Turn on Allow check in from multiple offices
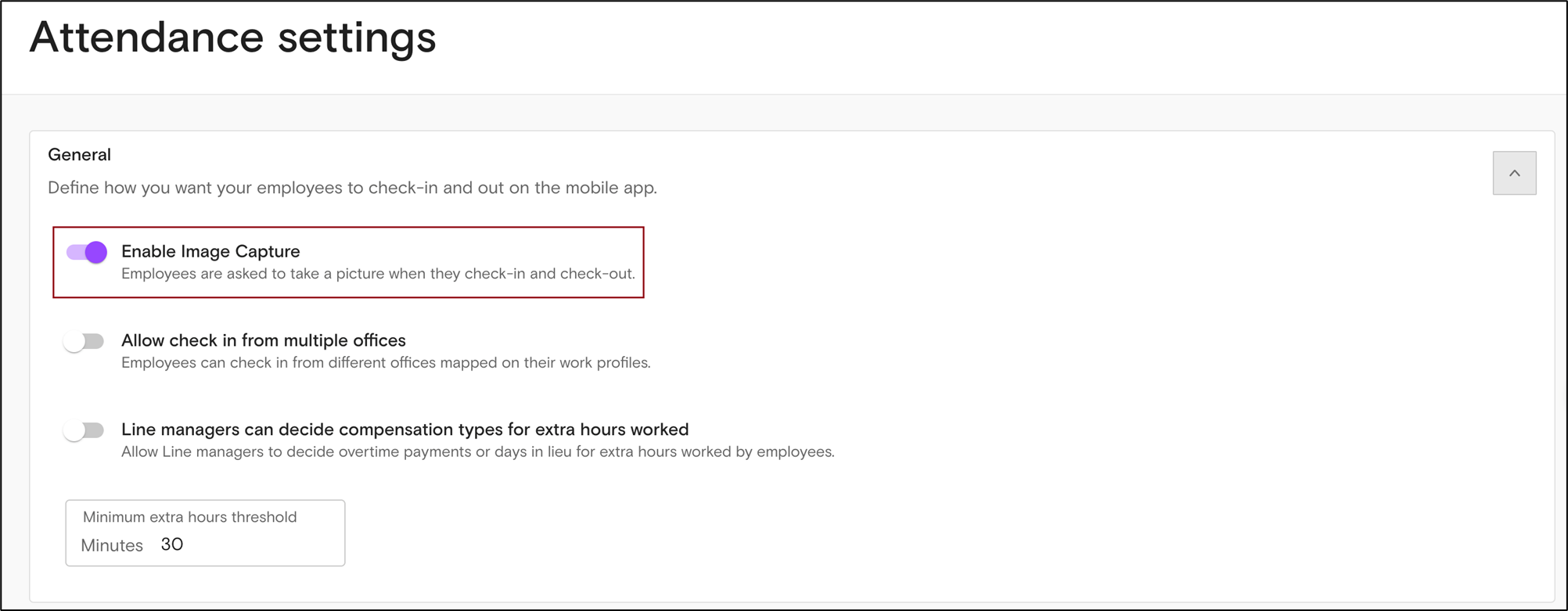This screenshot has height=611, width=1568. [84, 341]
